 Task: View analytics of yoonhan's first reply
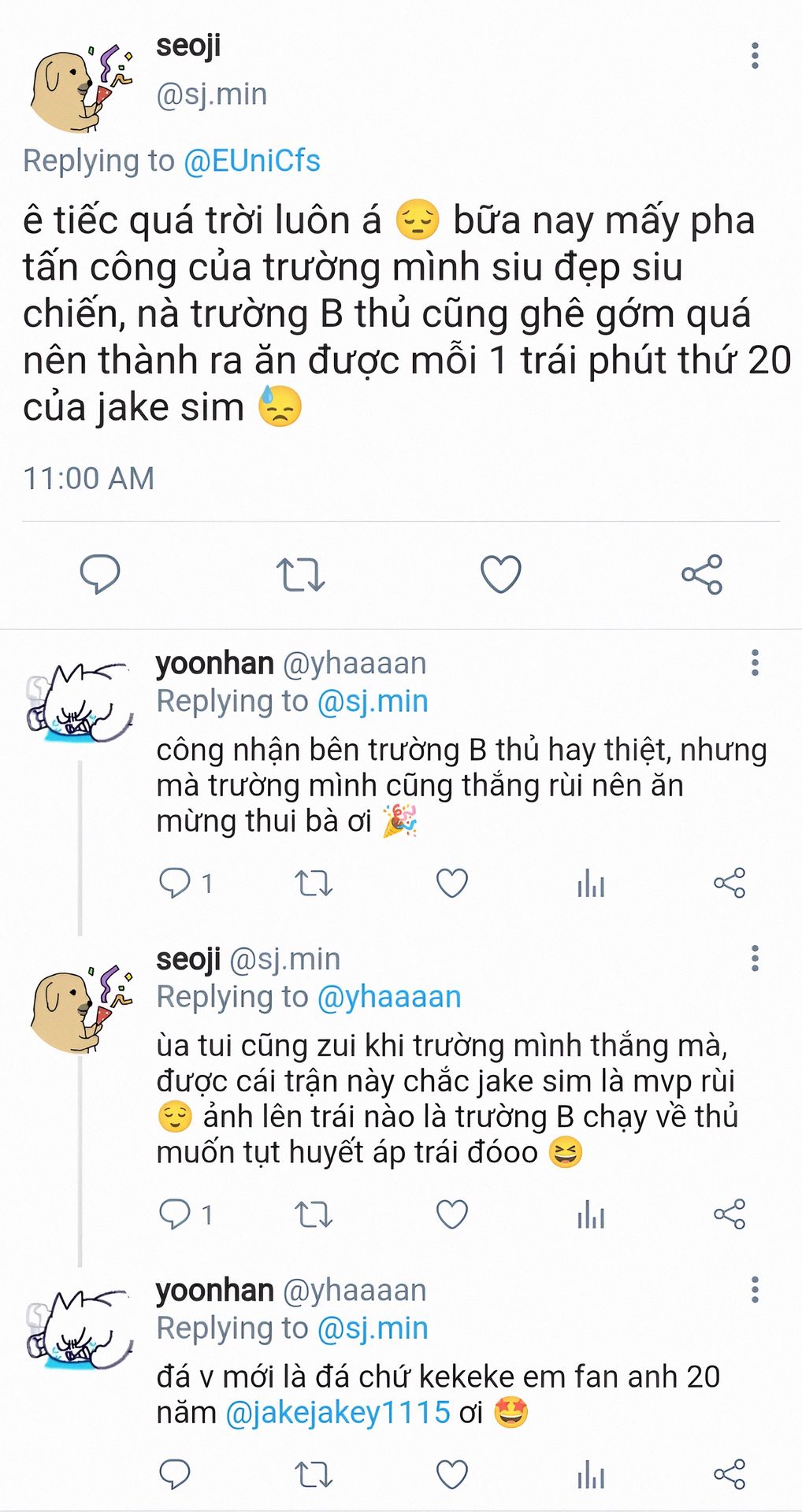coord(591,884)
